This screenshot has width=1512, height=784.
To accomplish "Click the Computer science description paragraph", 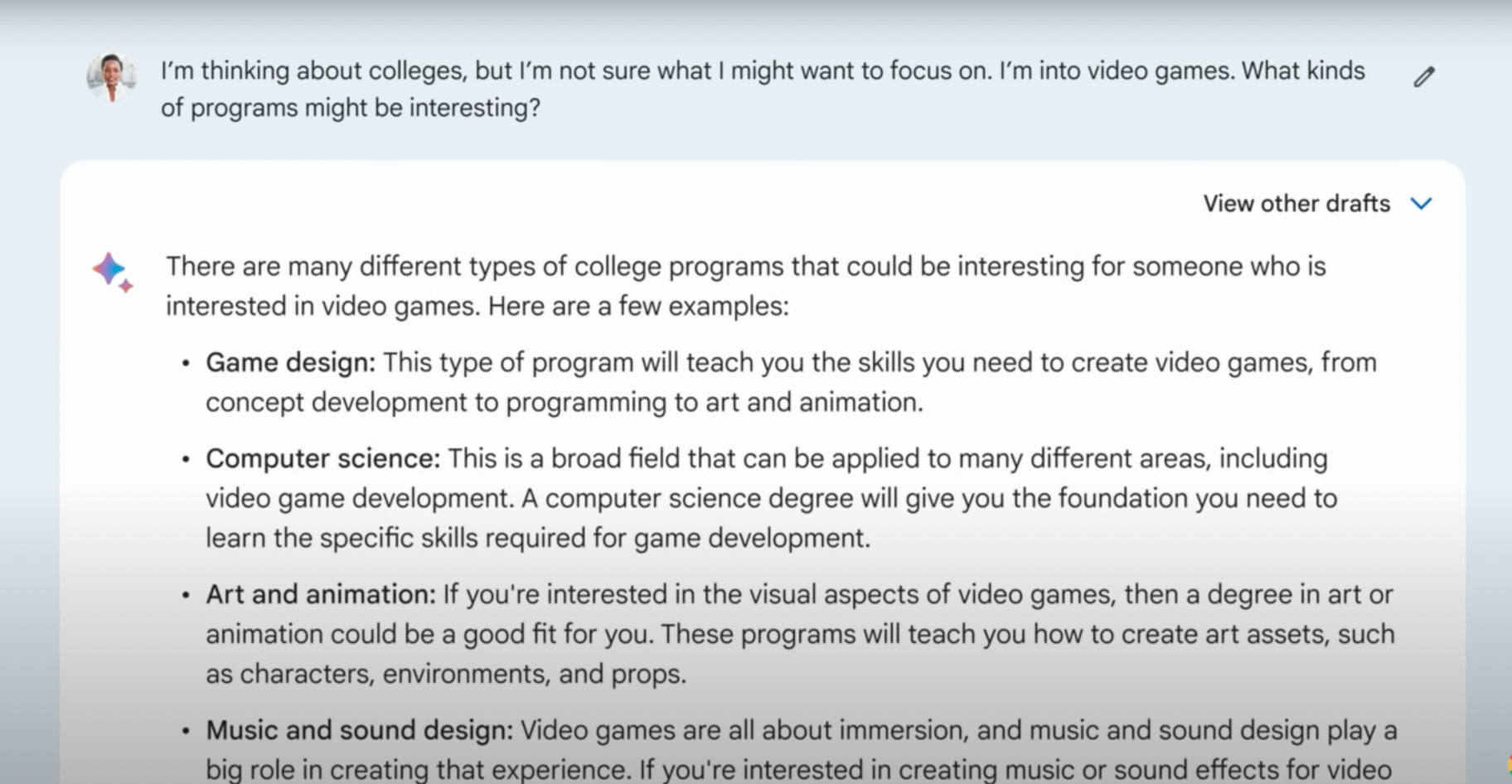I will tap(772, 498).
